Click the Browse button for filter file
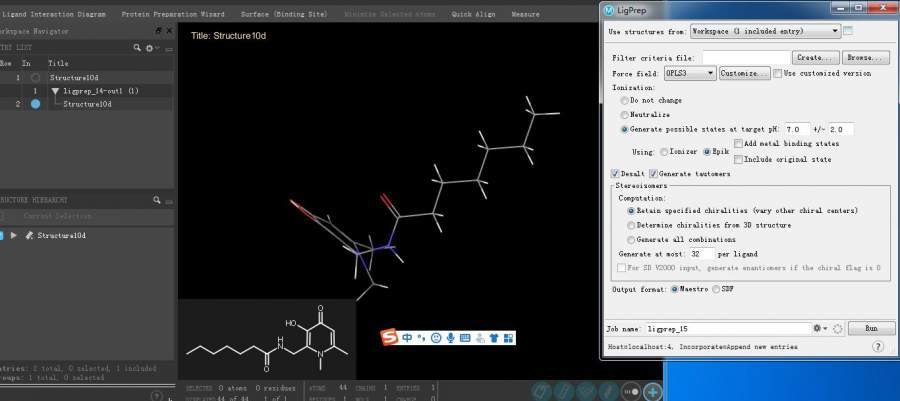This screenshot has width=900, height=401. click(x=866, y=58)
